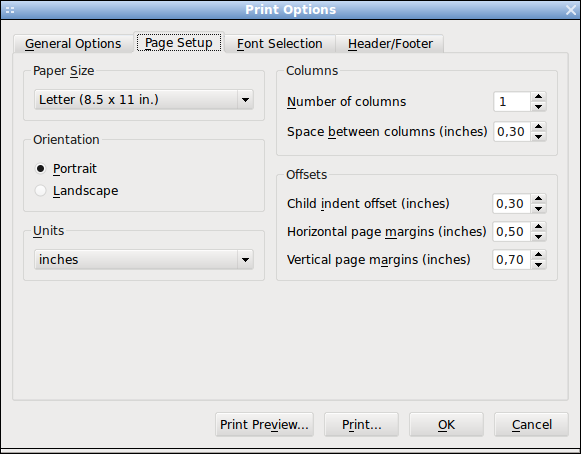Decrease child indent offset
Image resolution: width=581 pixels, height=454 pixels.
(538, 209)
